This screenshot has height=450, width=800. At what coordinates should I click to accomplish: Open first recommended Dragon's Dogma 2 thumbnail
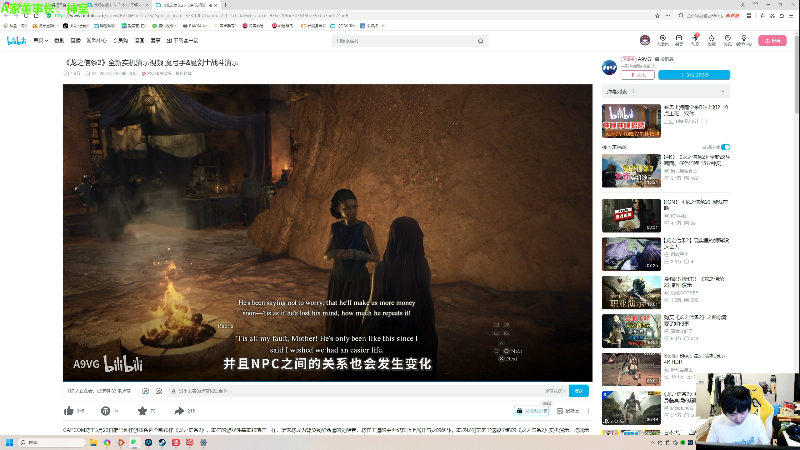pyautogui.click(x=631, y=171)
